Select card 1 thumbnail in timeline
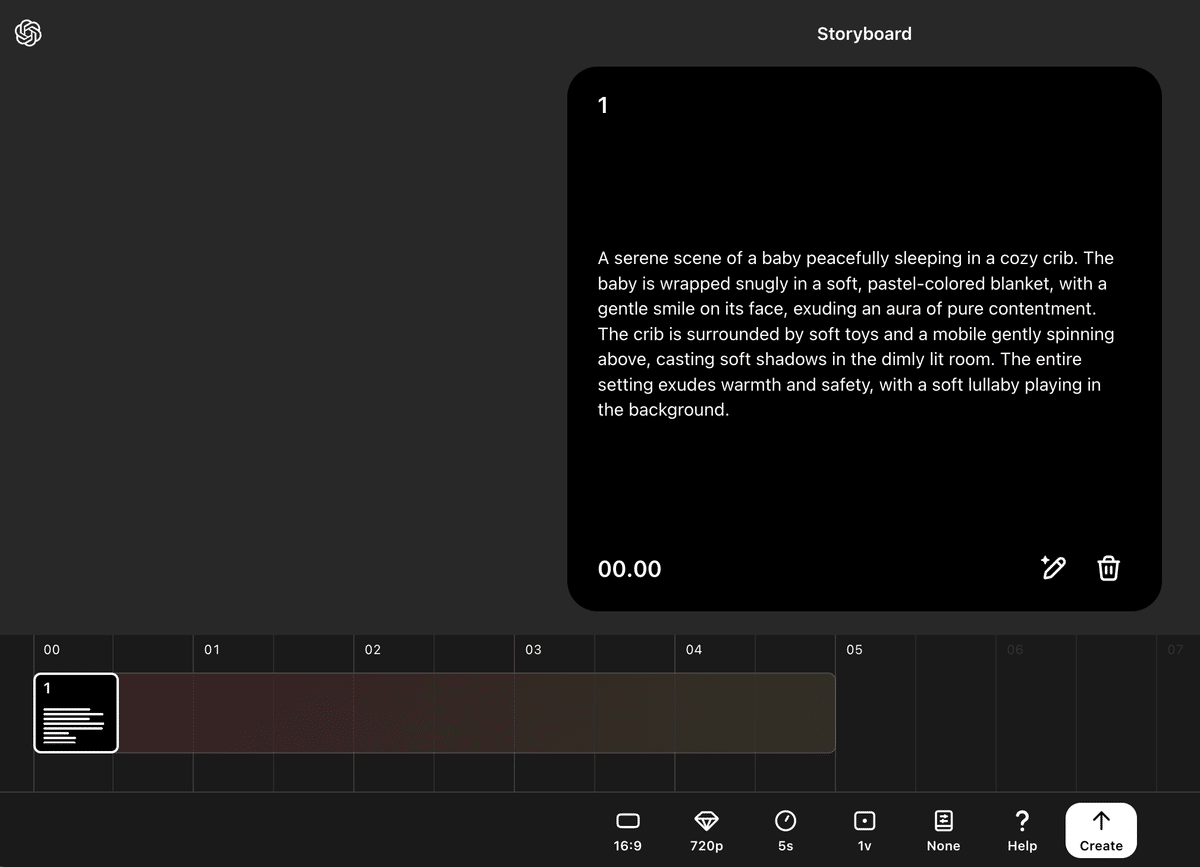The image size is (1200, 867). 76,713
